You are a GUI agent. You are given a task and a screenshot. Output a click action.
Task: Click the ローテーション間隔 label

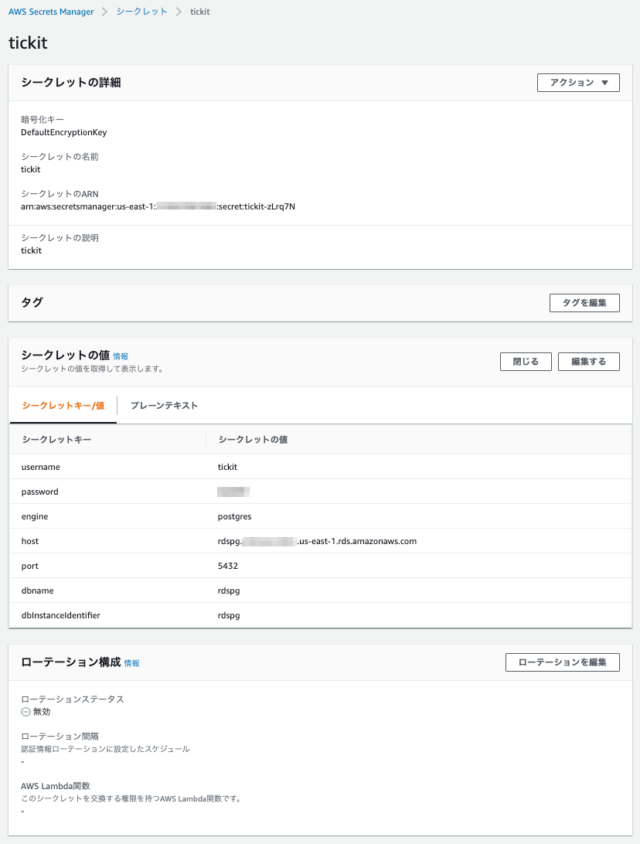[60, 736]
